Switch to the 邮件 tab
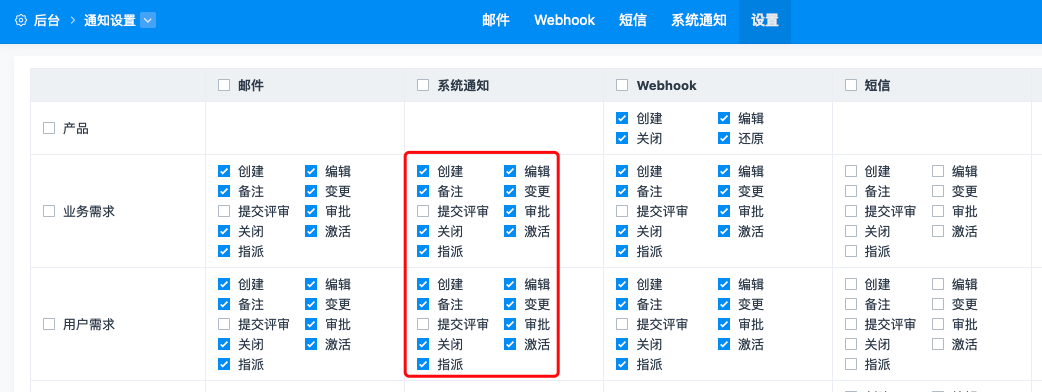This screenshot has height=392, width=1042. point(496,21)
